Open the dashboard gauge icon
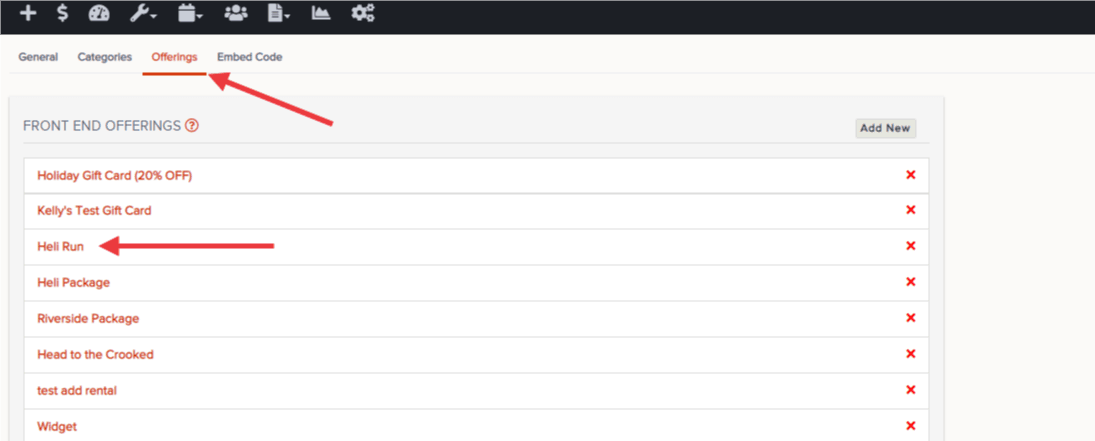The image size is (1095, 441). pyautogui.click(x=99, y=13)
